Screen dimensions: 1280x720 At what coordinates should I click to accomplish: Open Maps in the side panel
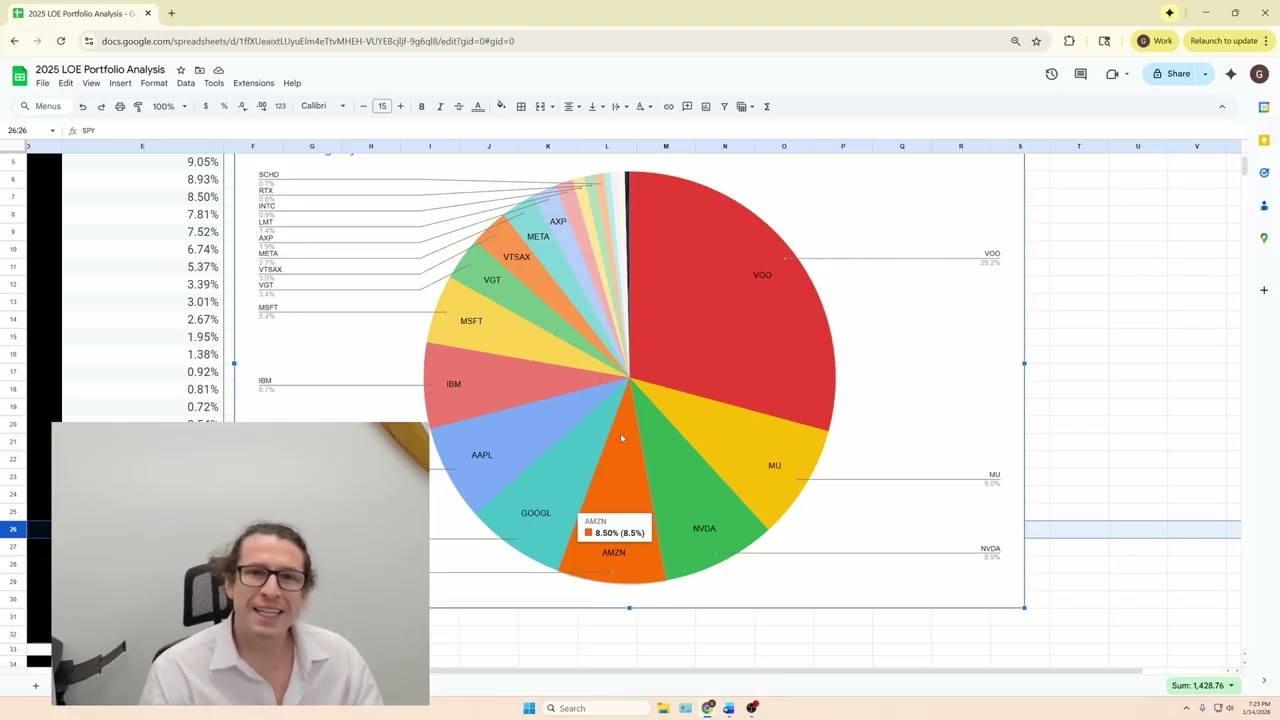coord(1264,238)
